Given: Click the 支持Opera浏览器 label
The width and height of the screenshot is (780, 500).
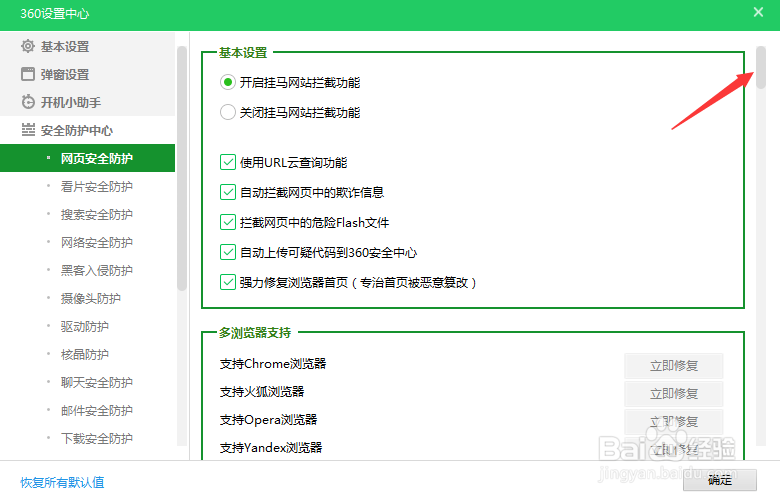Looking at the screenshot, I should point(268,419).
